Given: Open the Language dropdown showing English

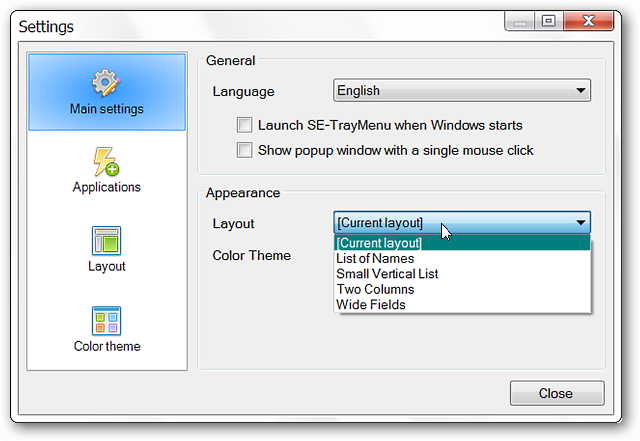Looking at the screenshot, I should (462, 90).
